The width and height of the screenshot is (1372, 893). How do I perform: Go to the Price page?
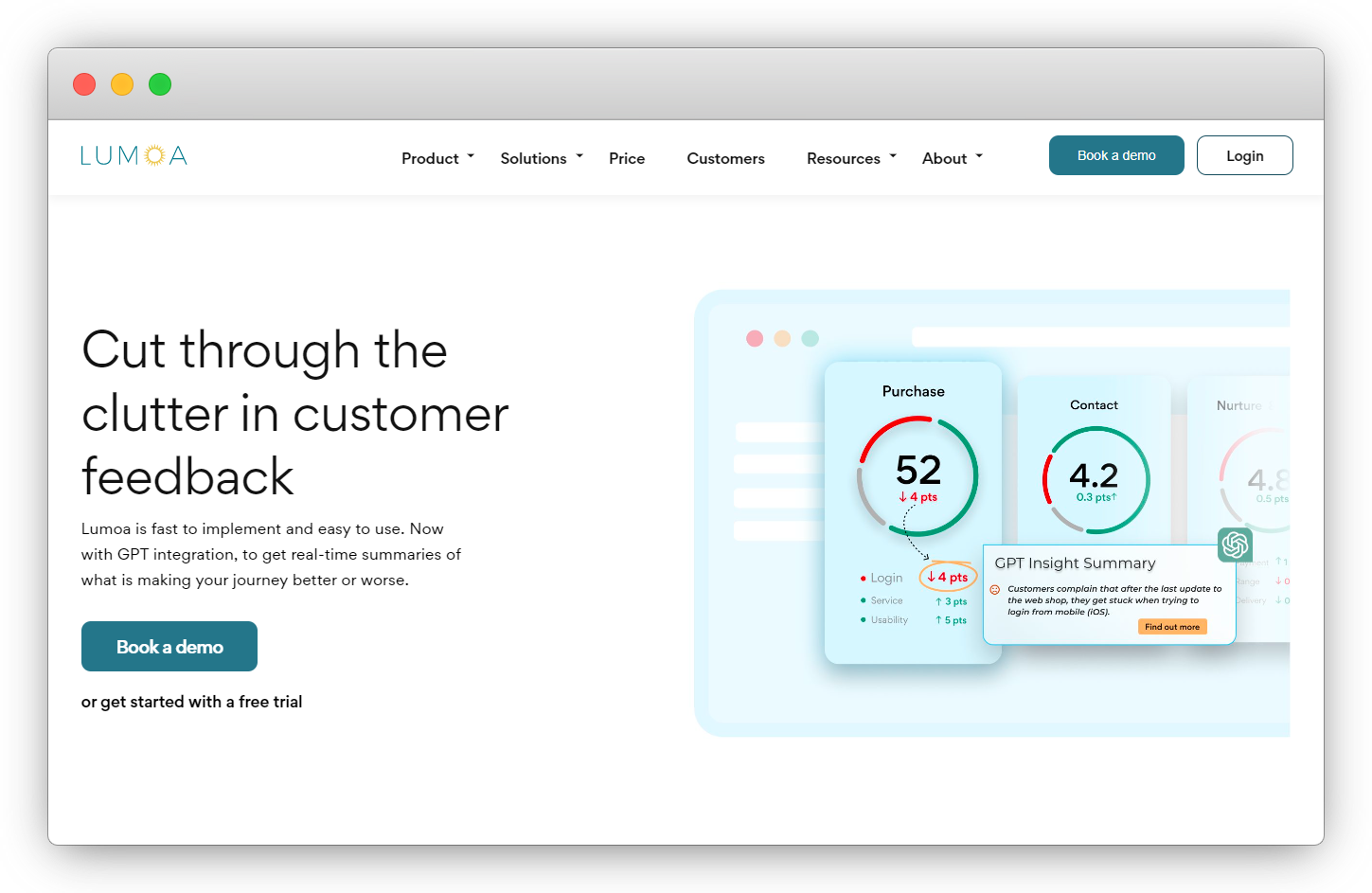pos(627,158)
